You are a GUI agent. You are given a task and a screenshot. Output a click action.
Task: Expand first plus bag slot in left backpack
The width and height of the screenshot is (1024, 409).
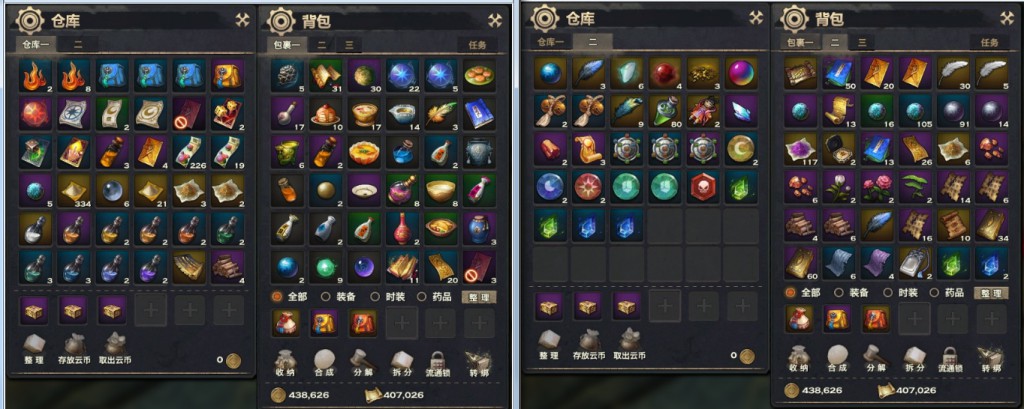click(x=402, y=323)
